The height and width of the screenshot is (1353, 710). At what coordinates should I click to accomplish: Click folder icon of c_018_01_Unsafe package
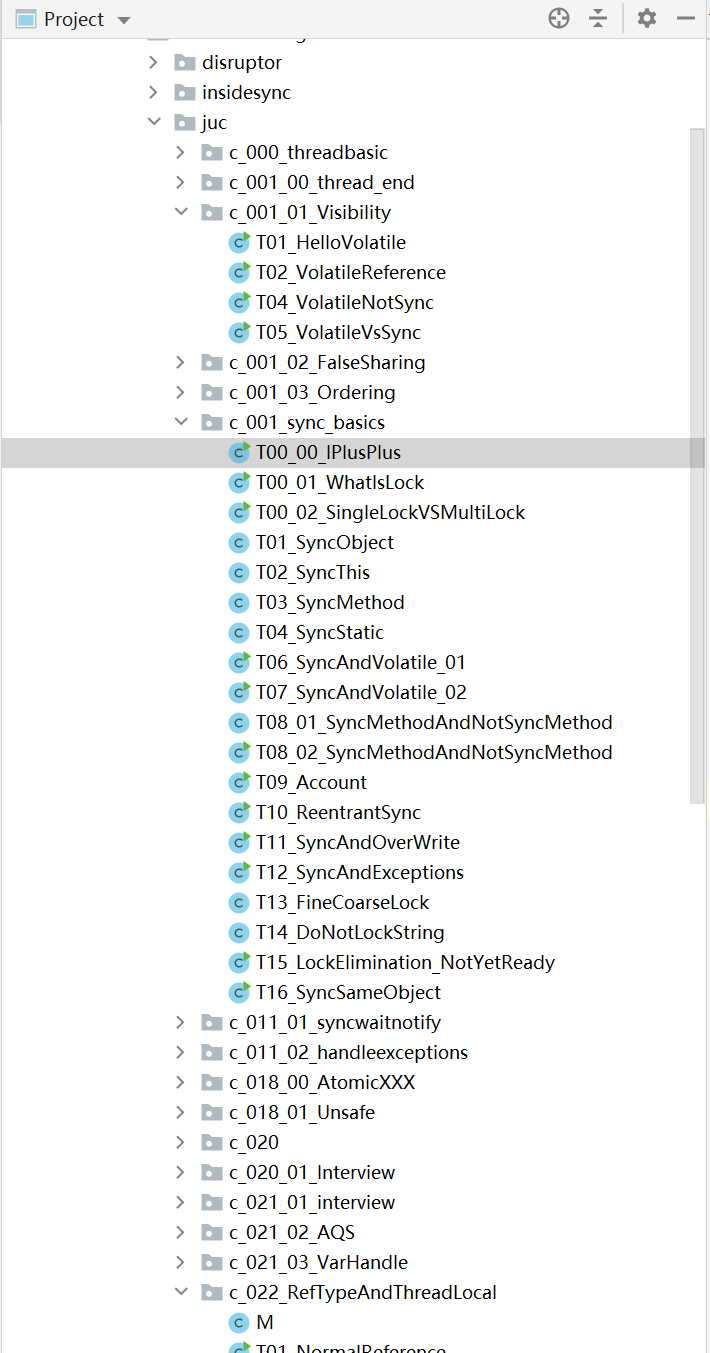(212, 1112)
